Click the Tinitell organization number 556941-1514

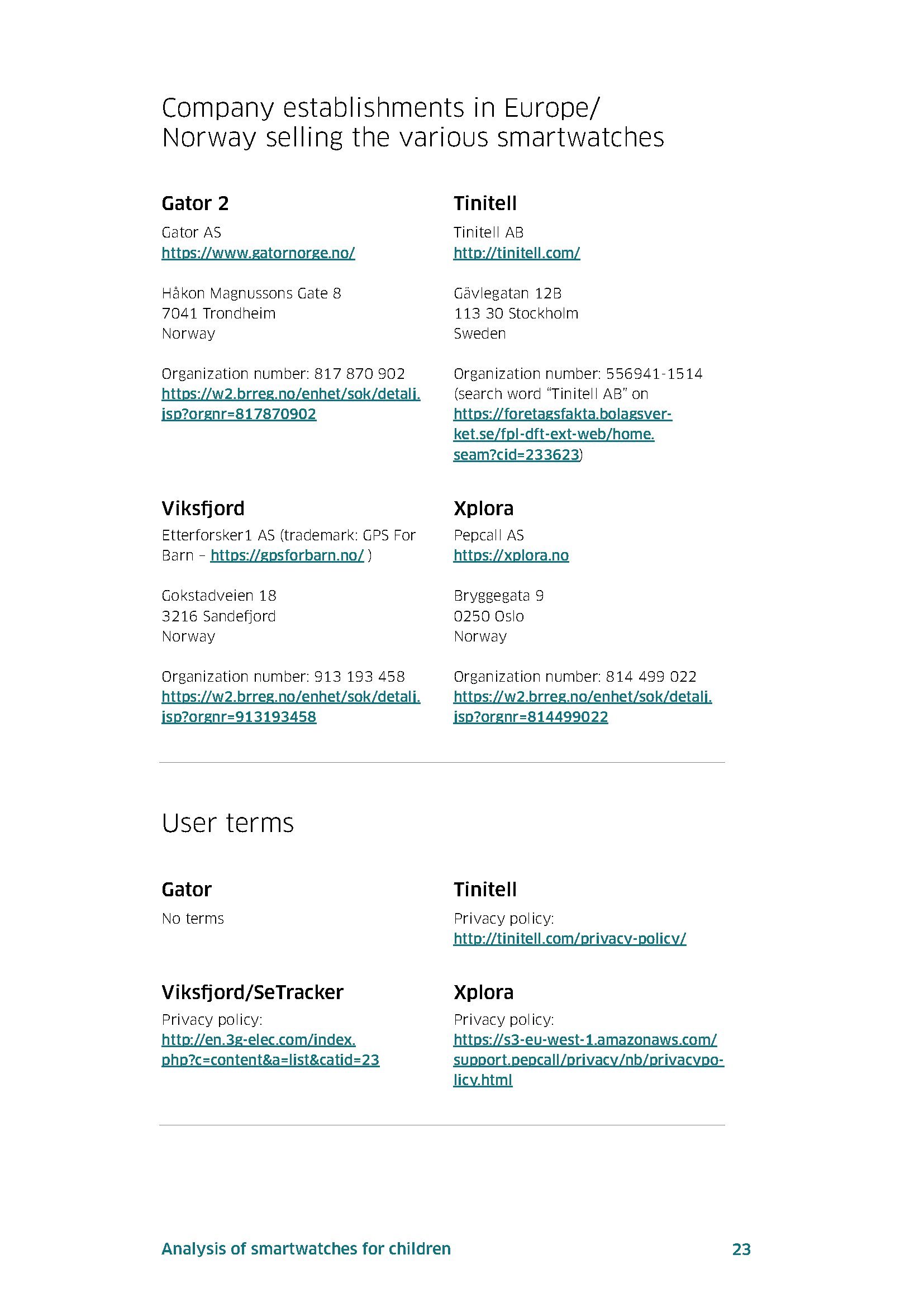tap(654, 374)
